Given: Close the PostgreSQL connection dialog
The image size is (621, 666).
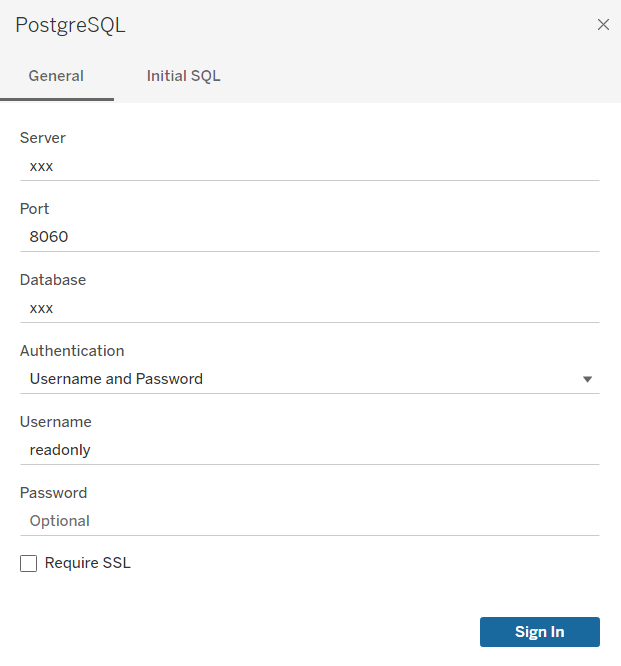Looking at the screenshot, I should [603, 25].
